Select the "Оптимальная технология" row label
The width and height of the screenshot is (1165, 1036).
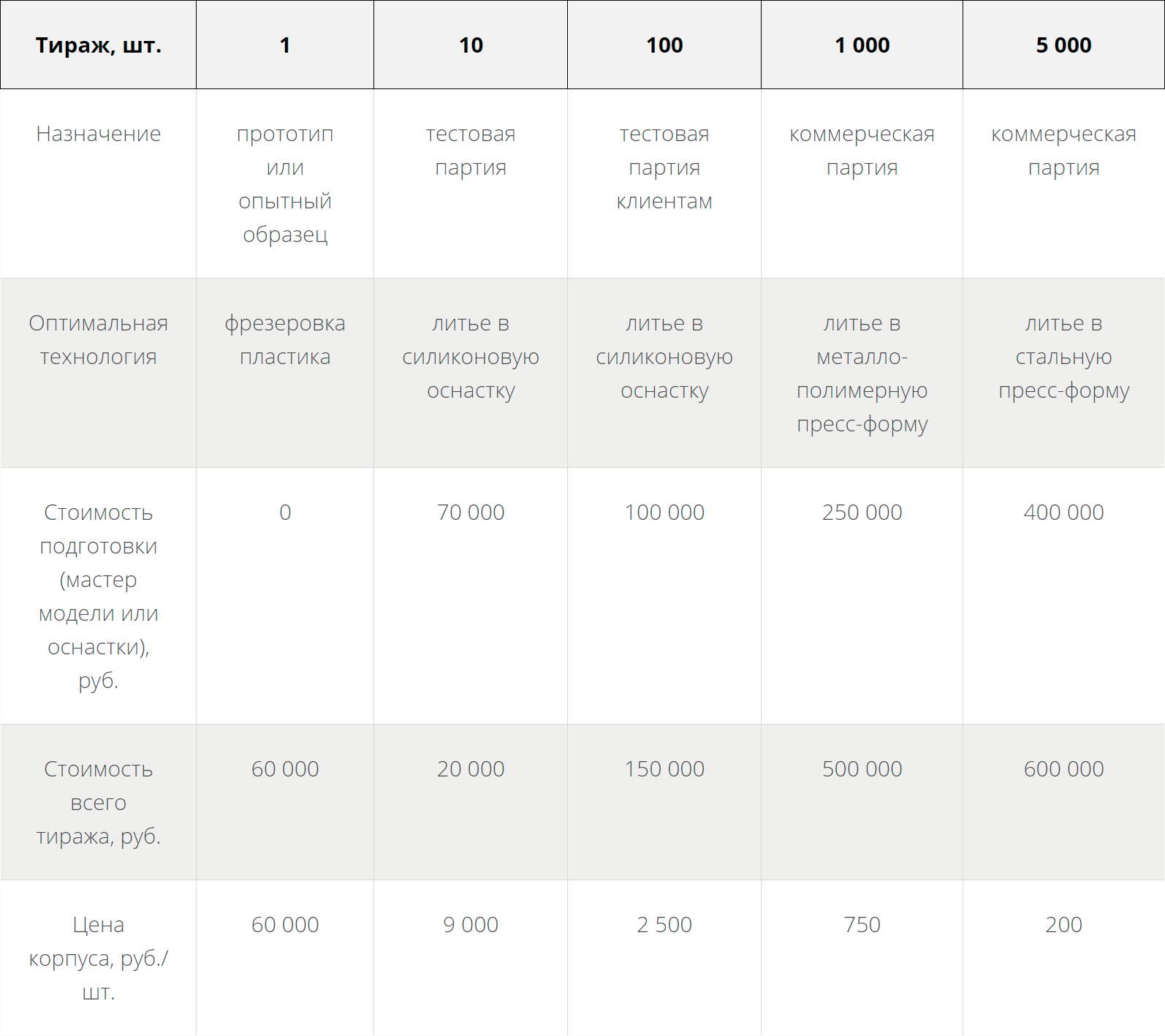click(98, 340)
